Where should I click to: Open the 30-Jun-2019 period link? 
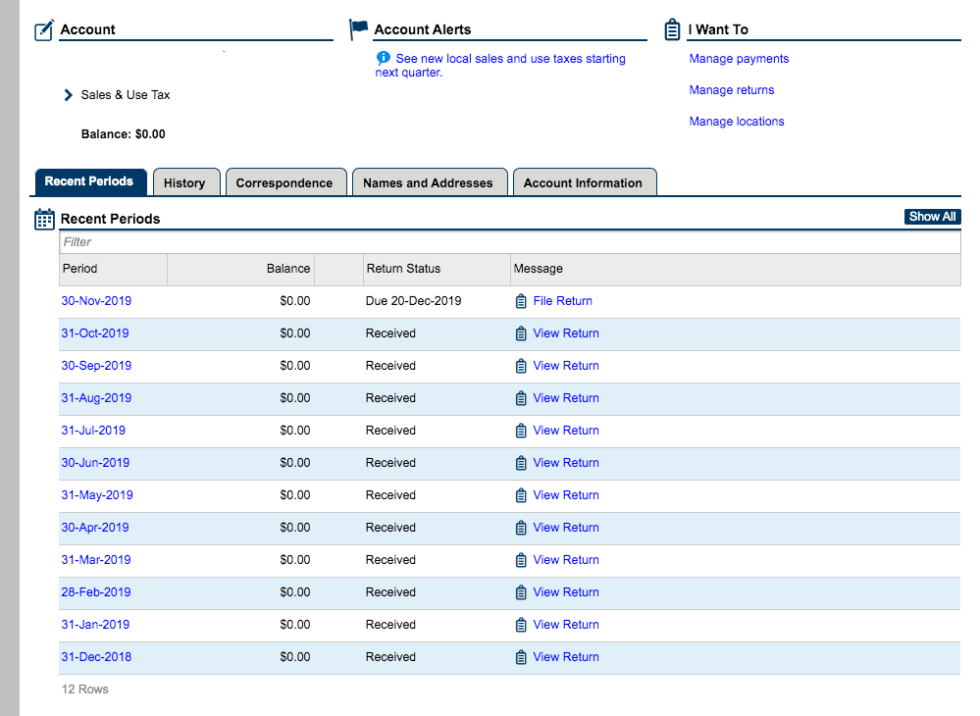[95, 463]
